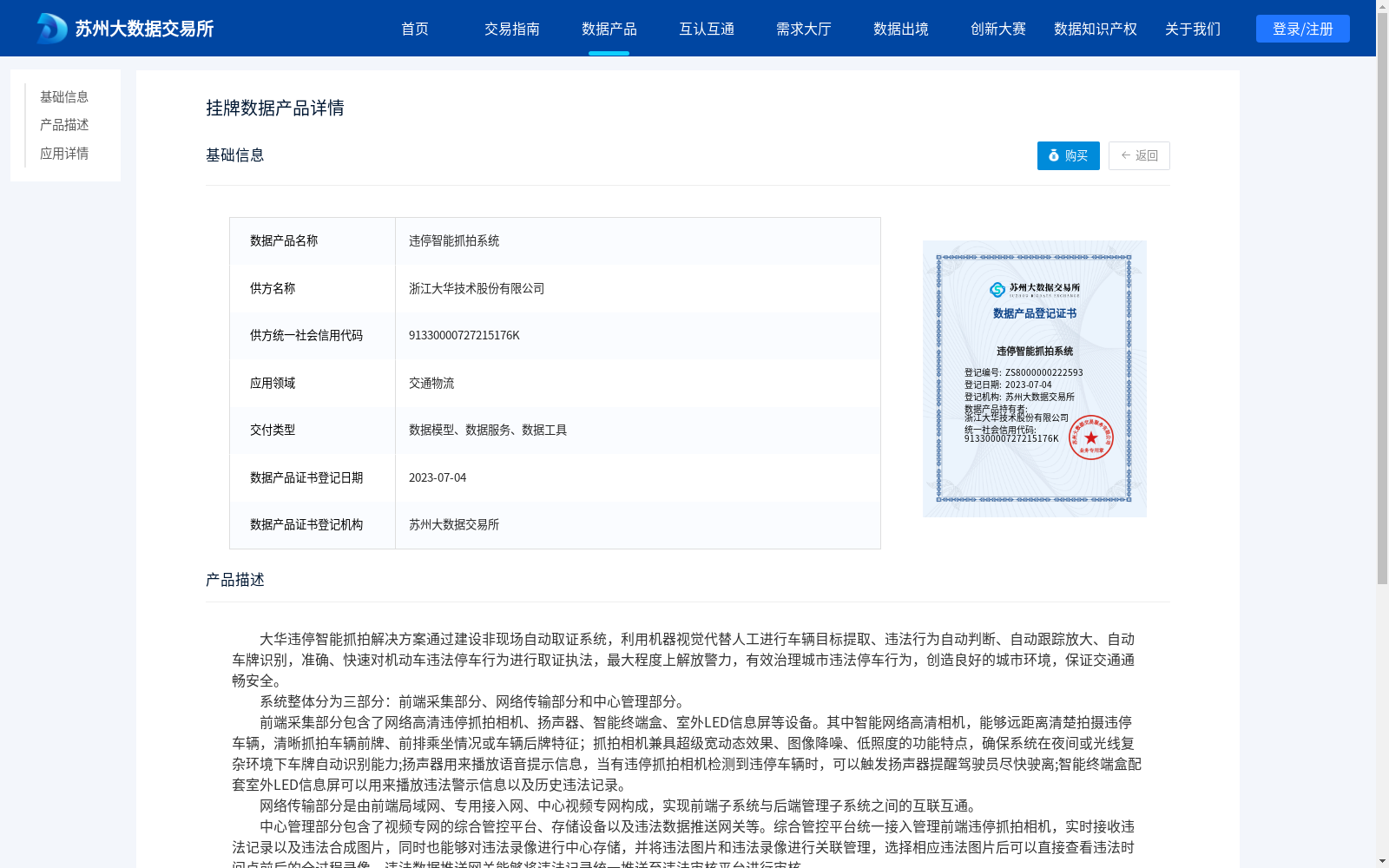Jump to 应用详情 section in sidebar

coord(64,154)
